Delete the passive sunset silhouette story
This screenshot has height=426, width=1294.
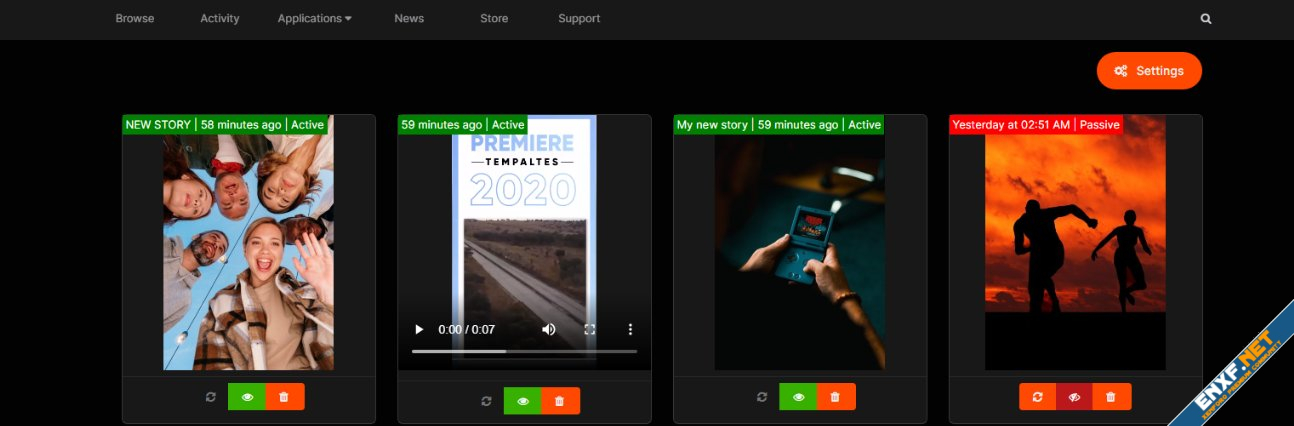pos(1112,397)
